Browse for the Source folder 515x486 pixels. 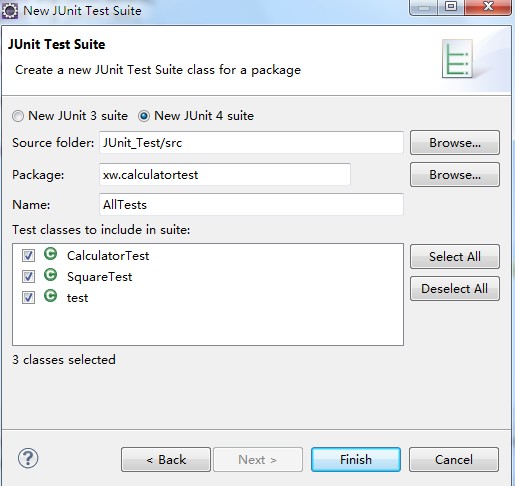(455, 143)
